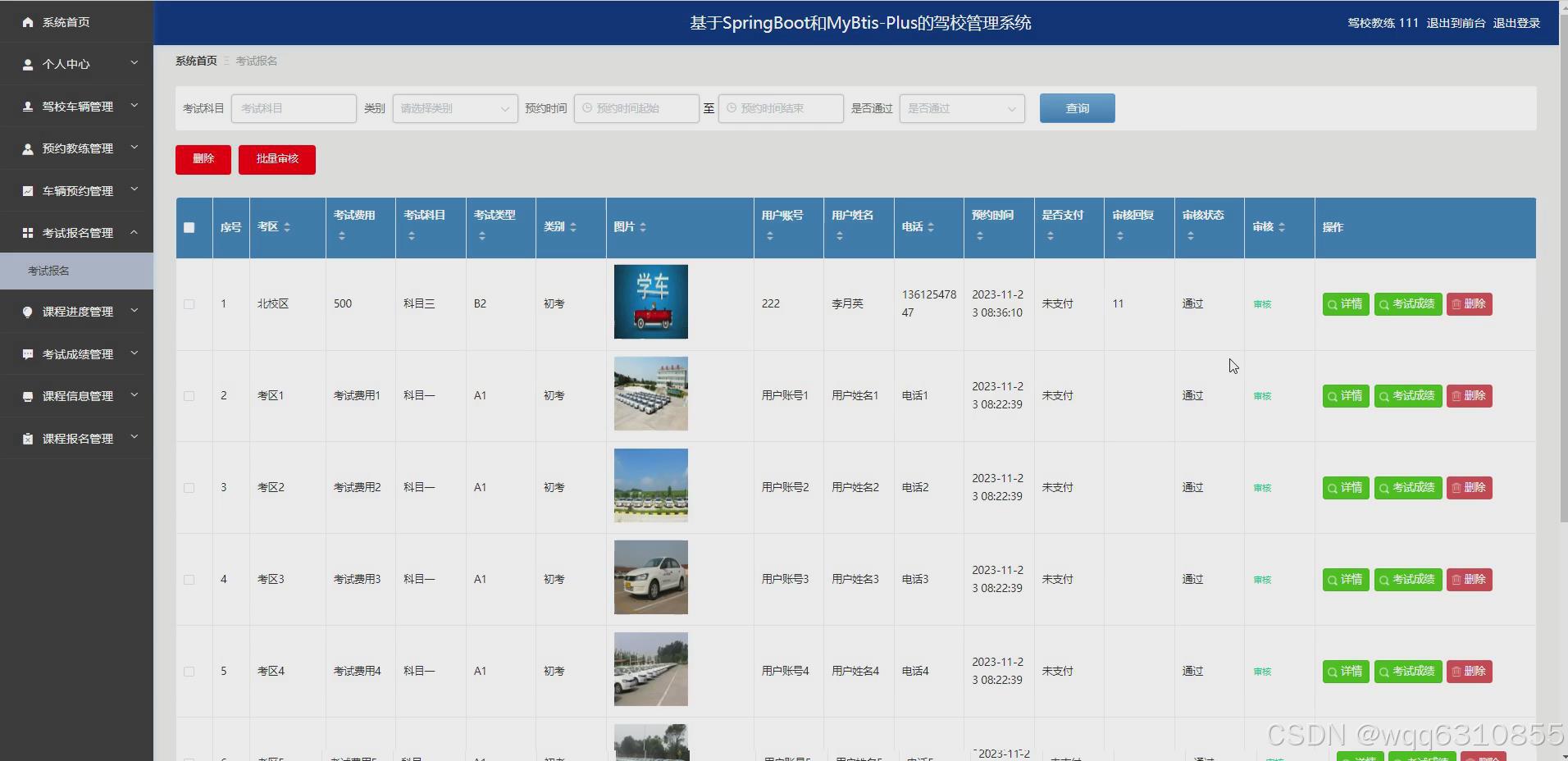Expand the 车辆预约管理 menu chevron

pyautogui.click(x=134, y=190)
